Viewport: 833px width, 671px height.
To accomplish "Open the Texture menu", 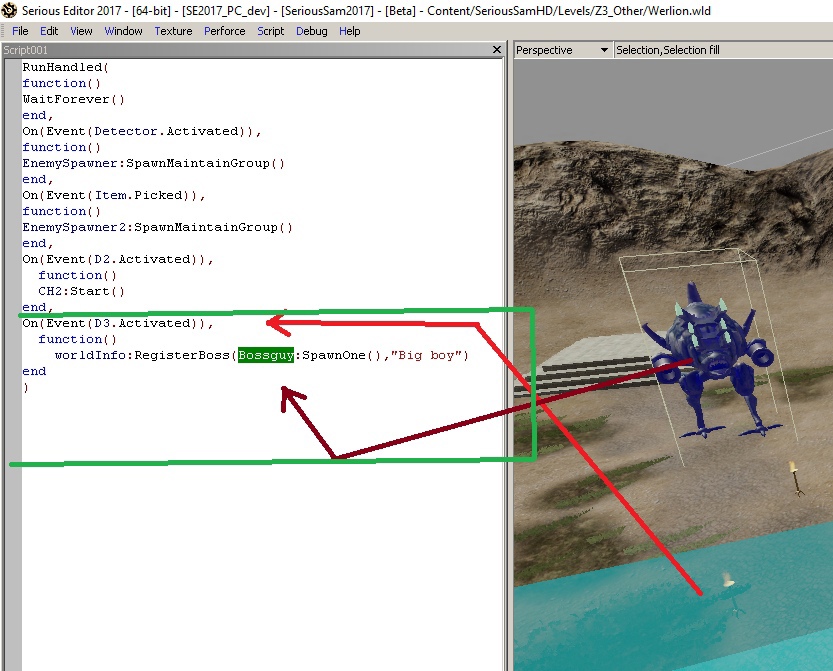I will pos(173,31).
